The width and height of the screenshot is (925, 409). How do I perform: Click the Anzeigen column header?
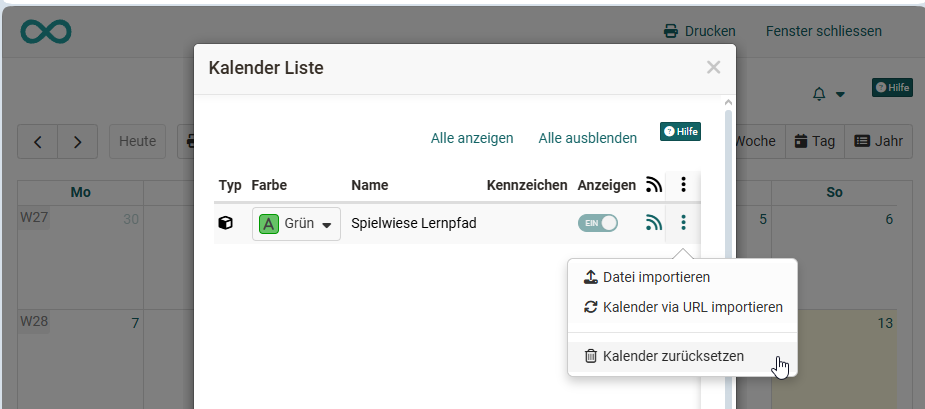pyautogui.click(x=606, y=185)
